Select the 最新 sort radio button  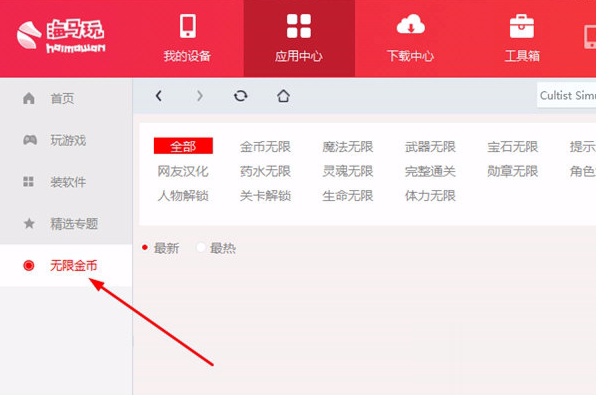tap(145, 247)
